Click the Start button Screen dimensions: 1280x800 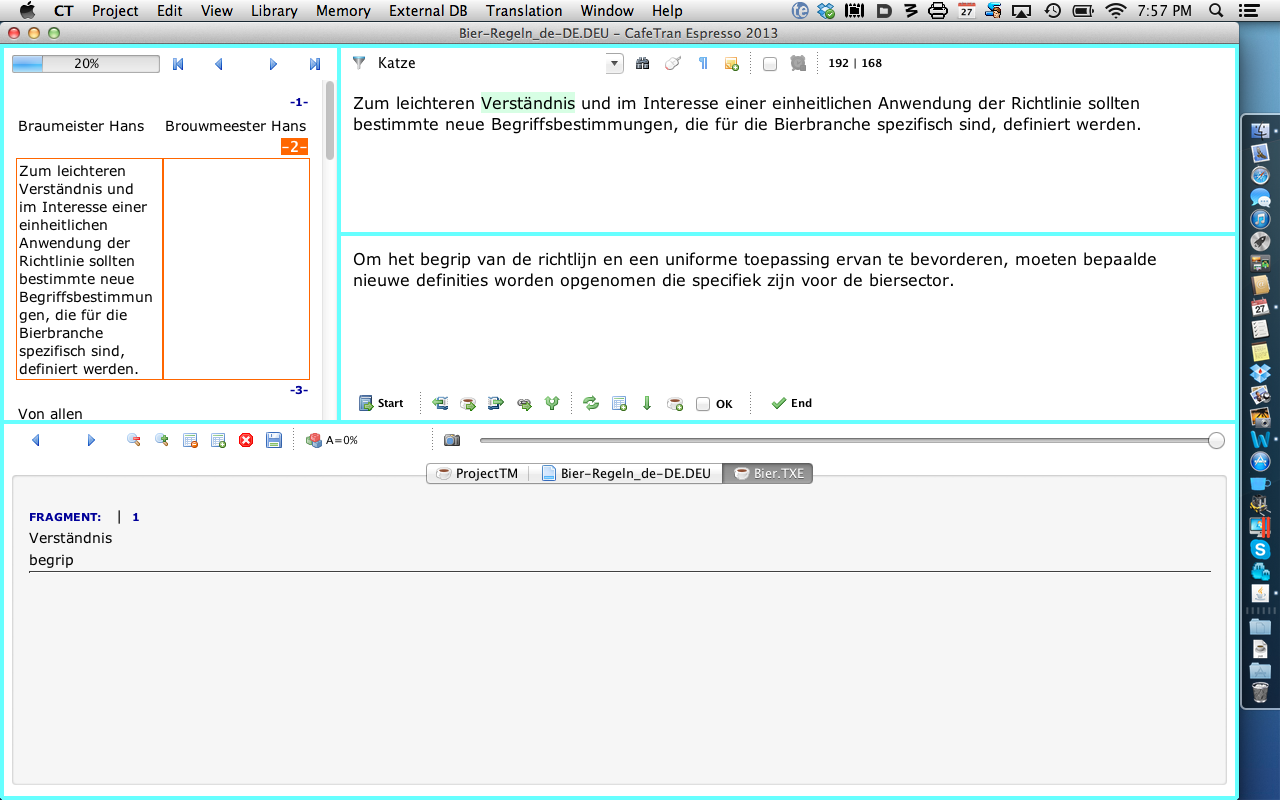381,404
